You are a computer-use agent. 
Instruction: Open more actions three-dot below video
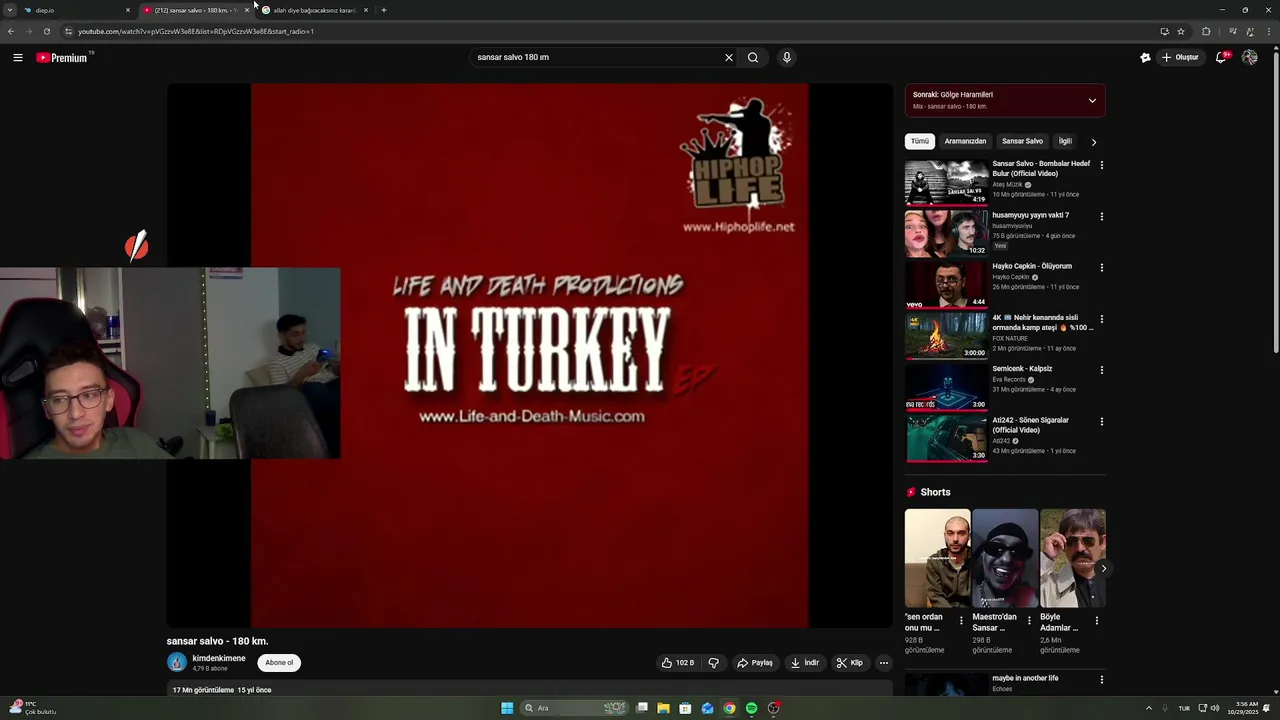point(883,663)
